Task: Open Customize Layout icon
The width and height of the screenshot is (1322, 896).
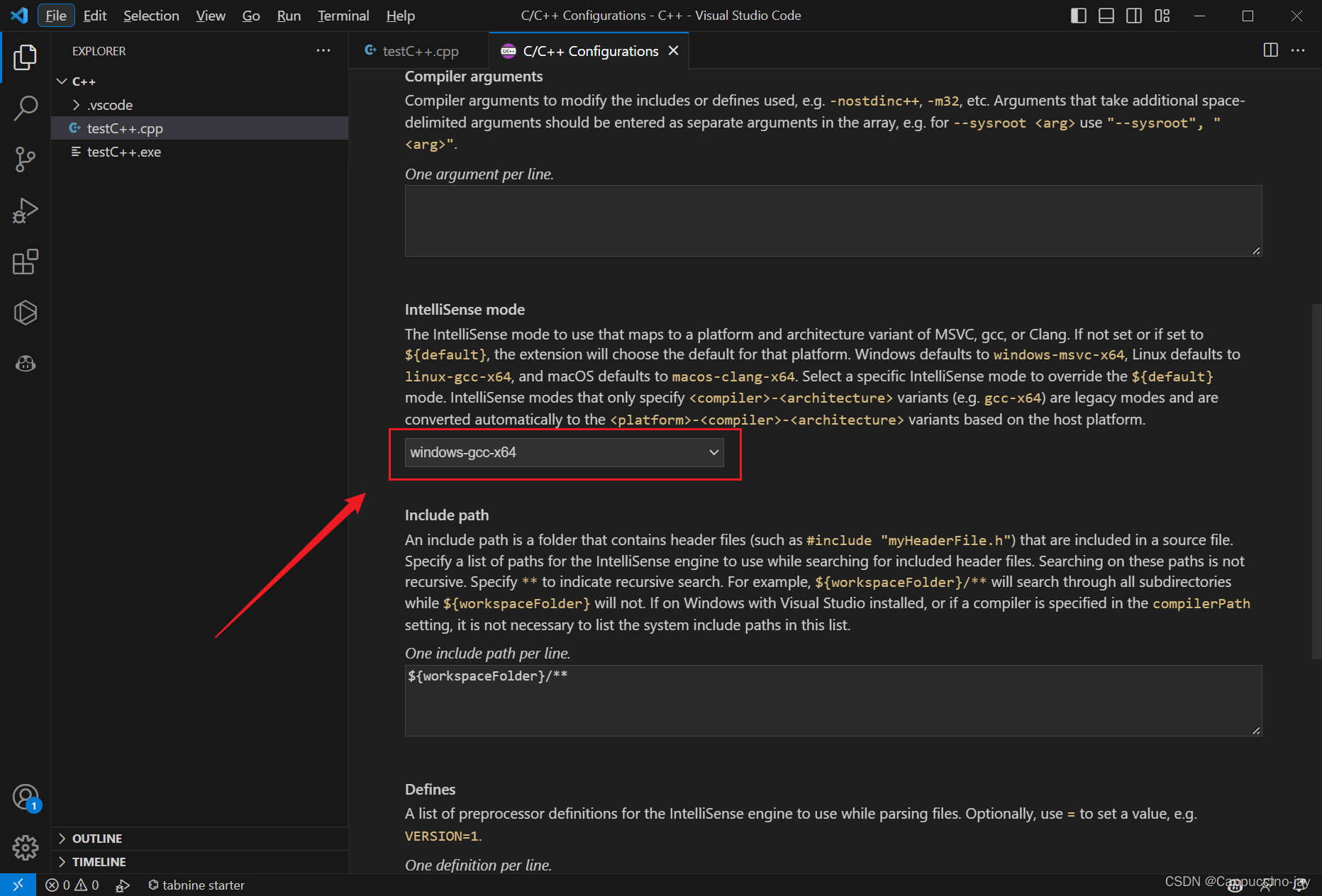Action: coord(1162,16)
